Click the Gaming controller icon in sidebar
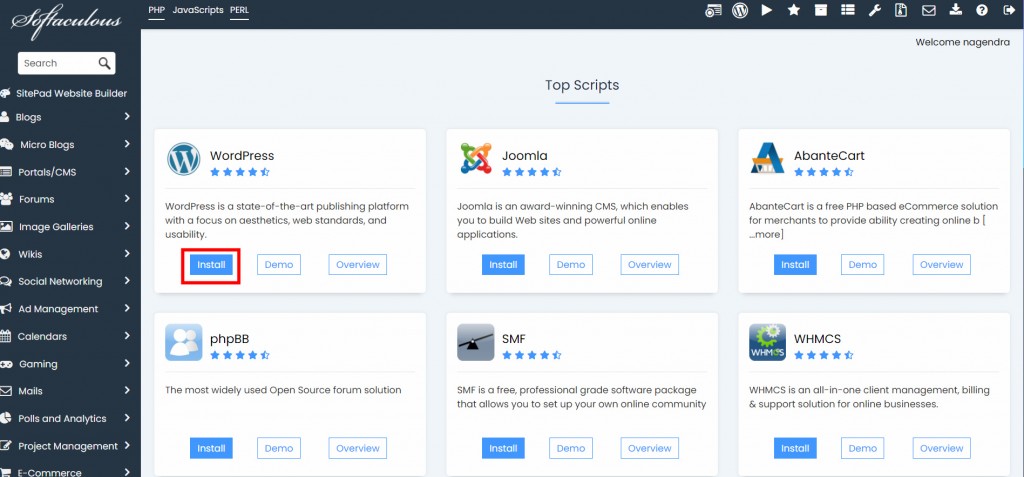The width and height of the screenshot is (1024, 477). click(6, 363)
